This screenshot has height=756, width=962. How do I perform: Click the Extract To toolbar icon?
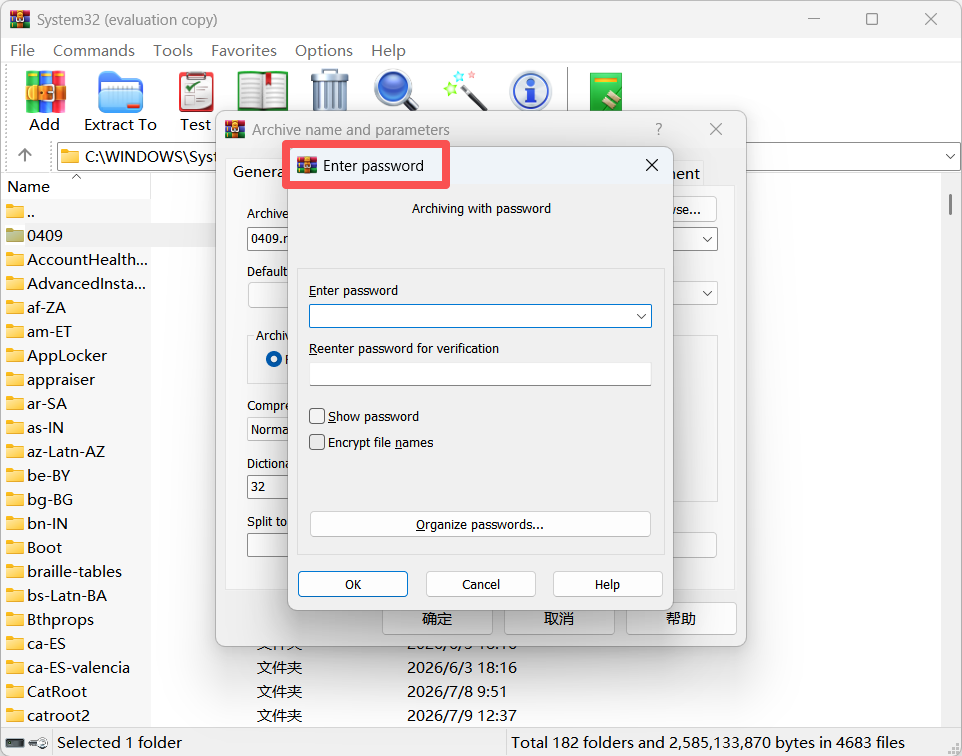point(120,92)
